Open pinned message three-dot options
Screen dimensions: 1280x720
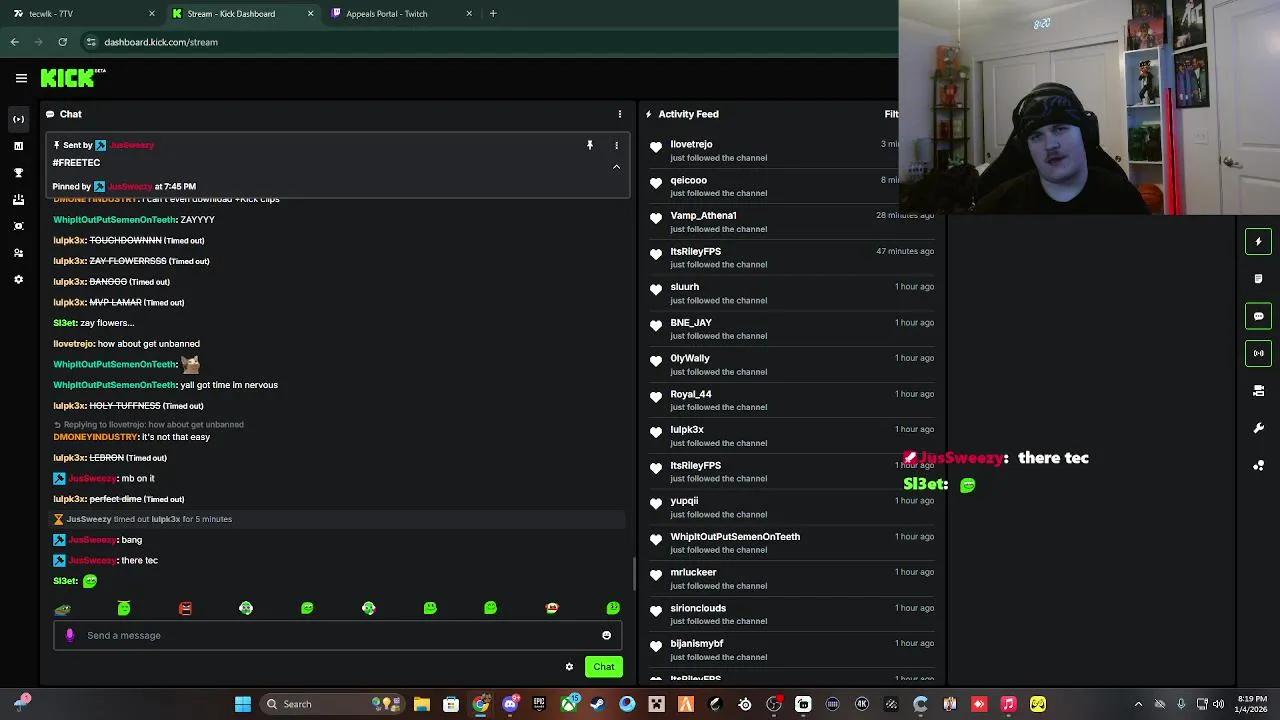(x=616, y=145)
